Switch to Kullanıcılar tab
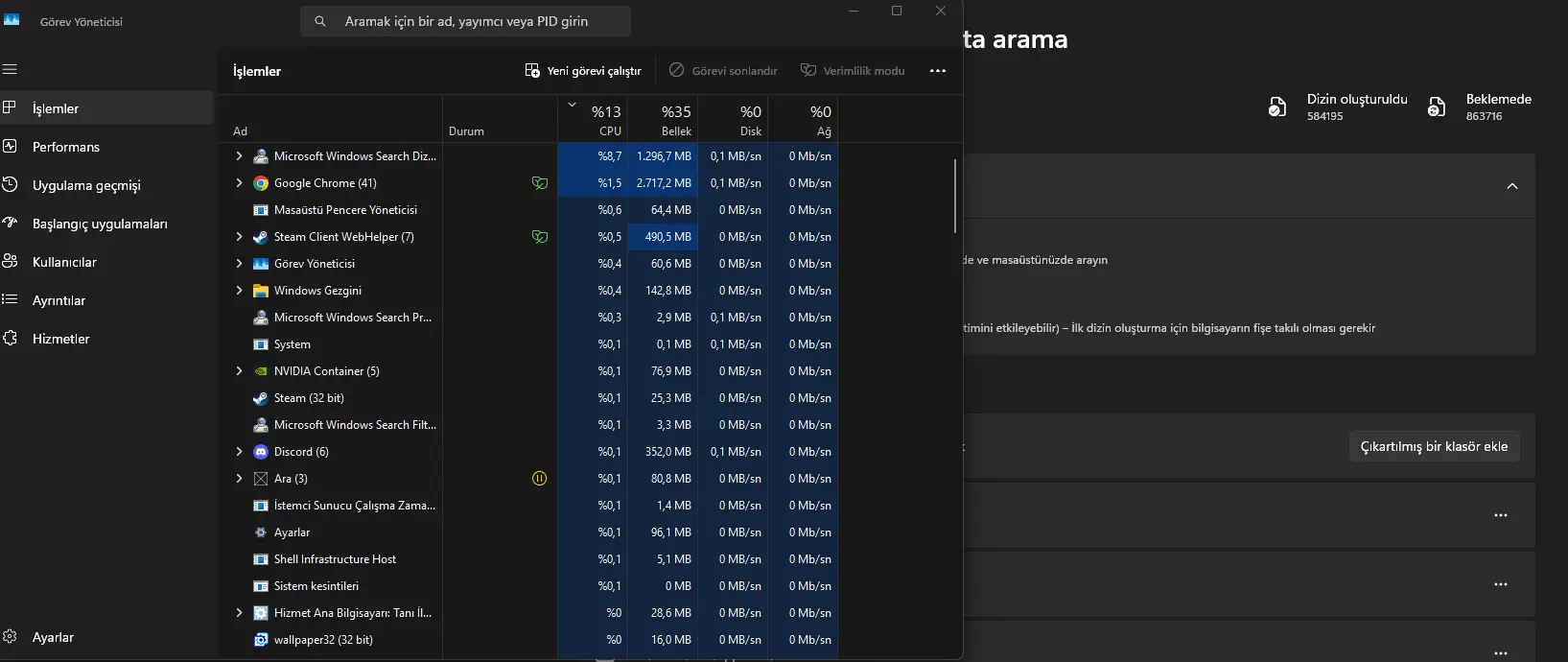 pos(106,262)
